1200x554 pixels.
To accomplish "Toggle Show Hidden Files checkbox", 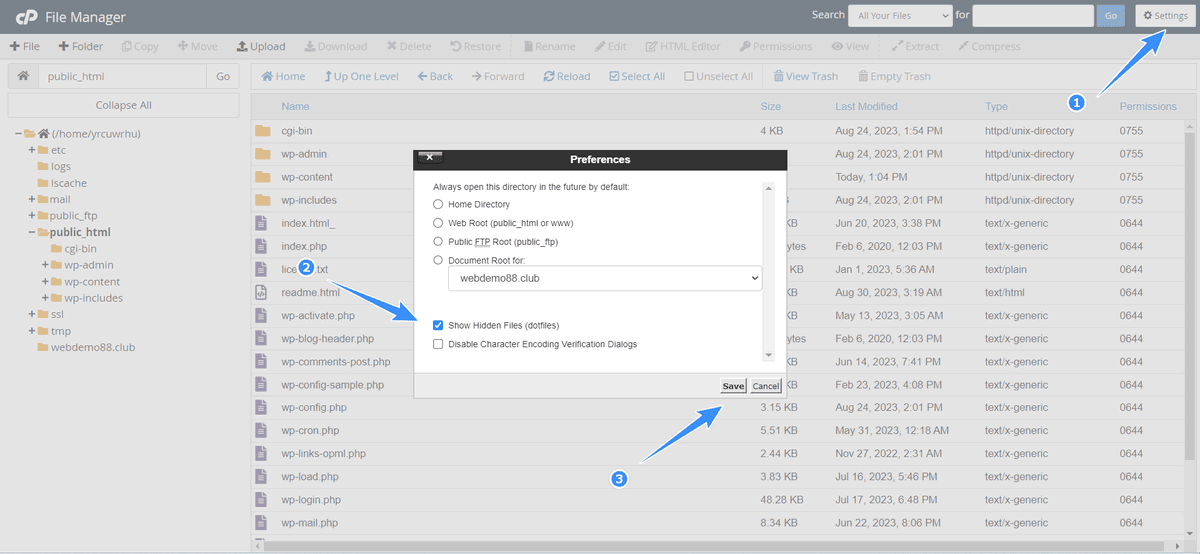I will (x=438, y=325).
